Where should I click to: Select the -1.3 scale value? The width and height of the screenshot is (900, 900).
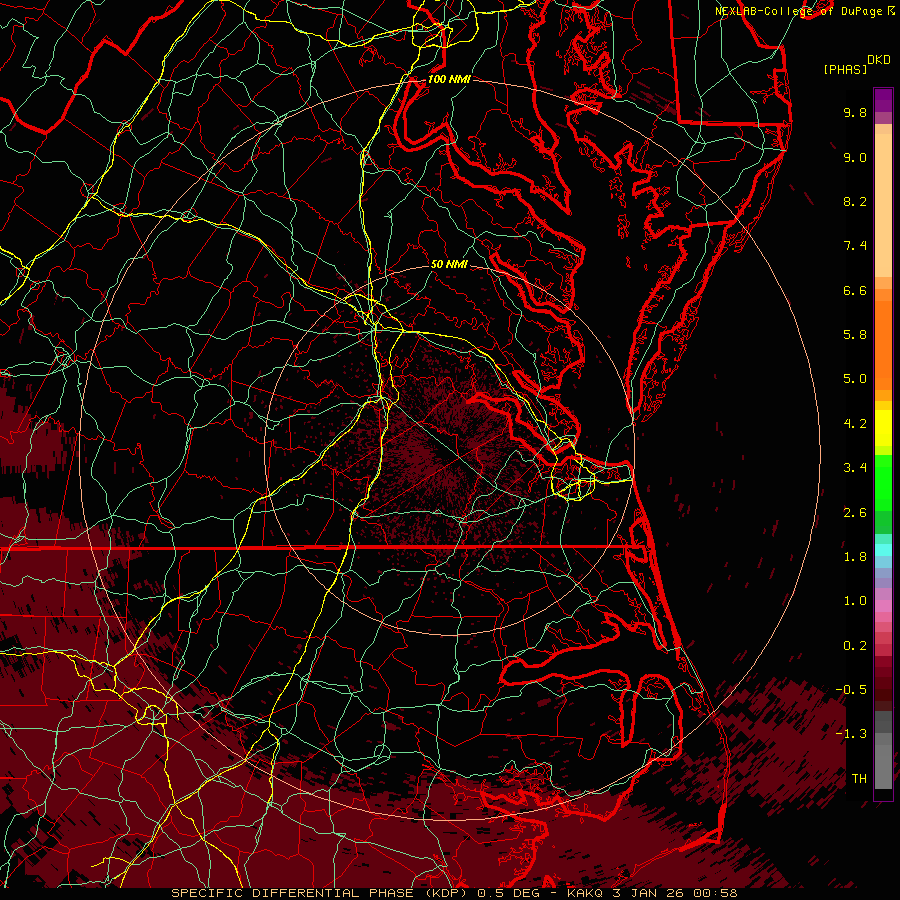851,734
